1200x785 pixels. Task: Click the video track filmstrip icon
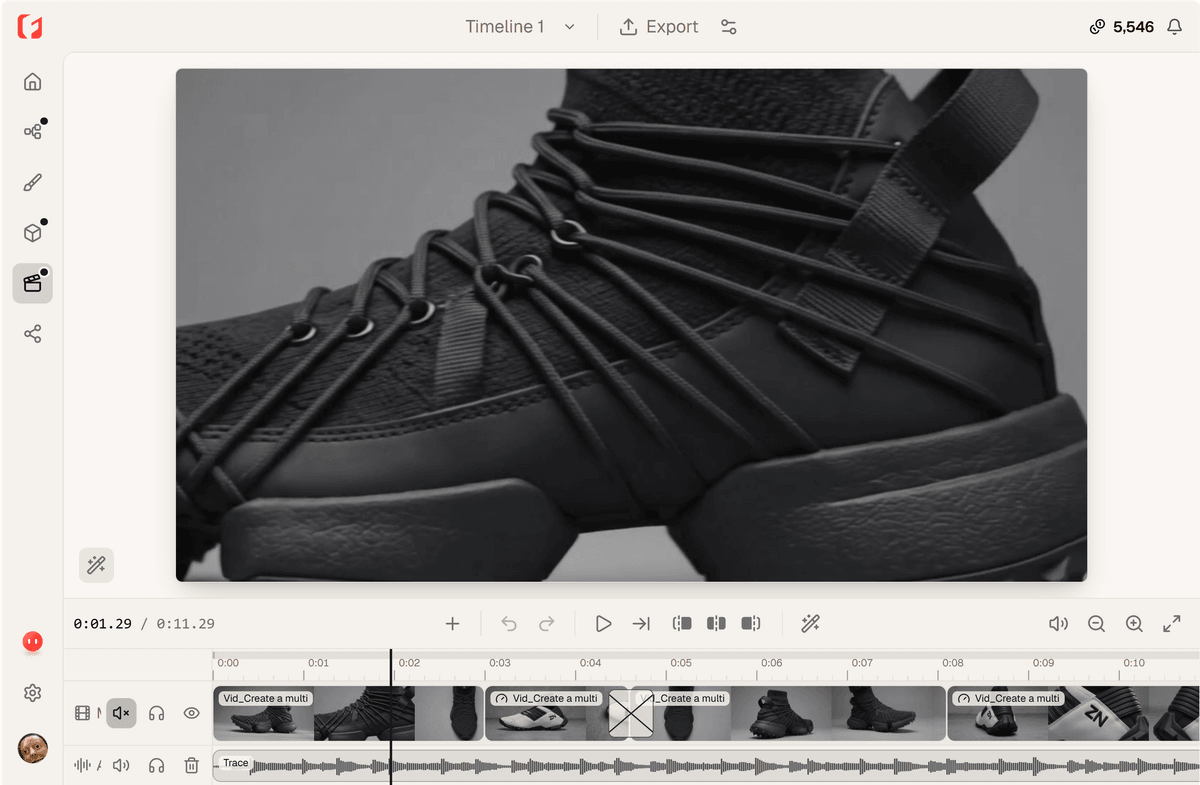pyautogui.click(x=82, y=713)
